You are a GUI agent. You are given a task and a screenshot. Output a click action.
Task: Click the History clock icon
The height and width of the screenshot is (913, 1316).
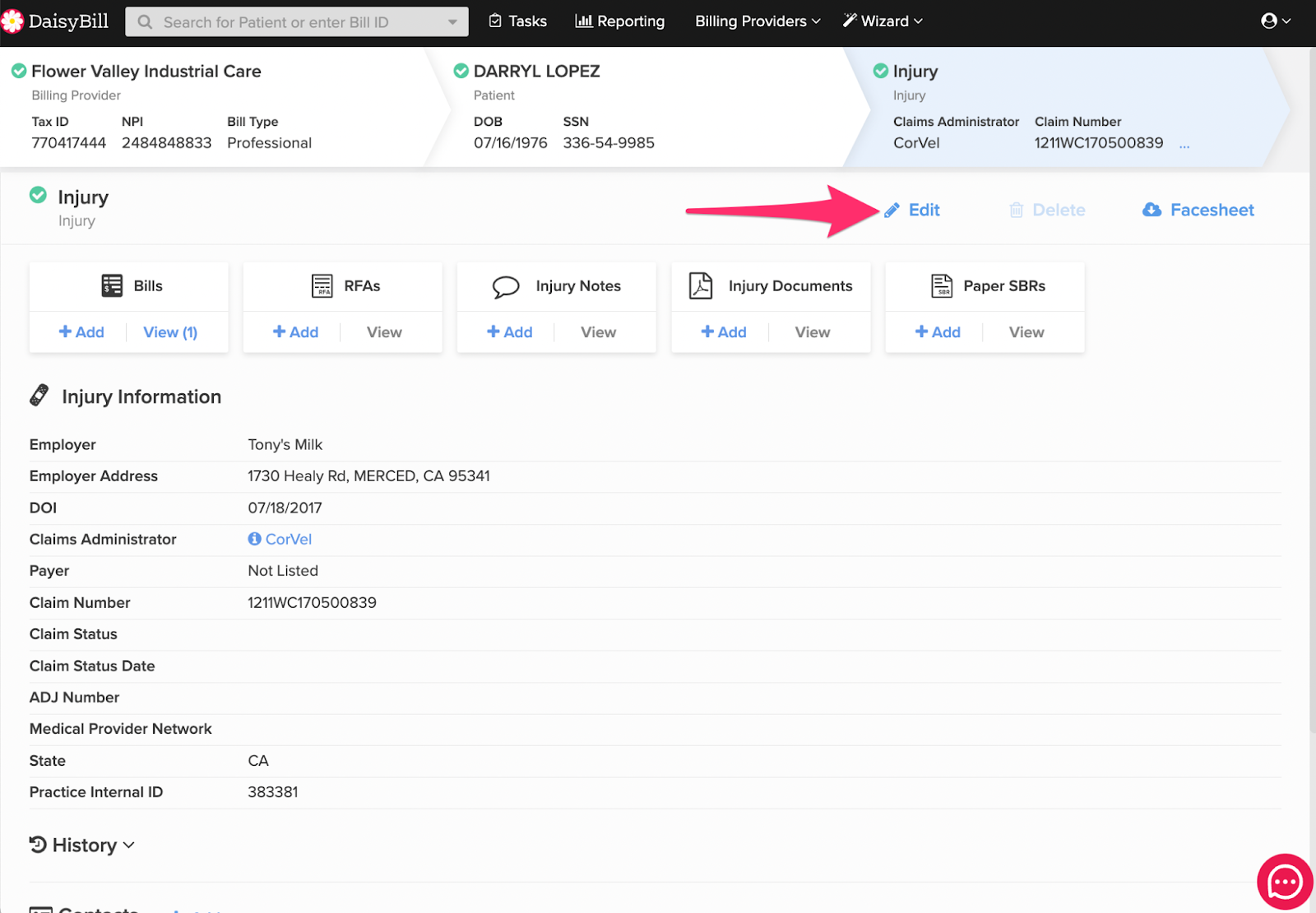tap(37, 845)
